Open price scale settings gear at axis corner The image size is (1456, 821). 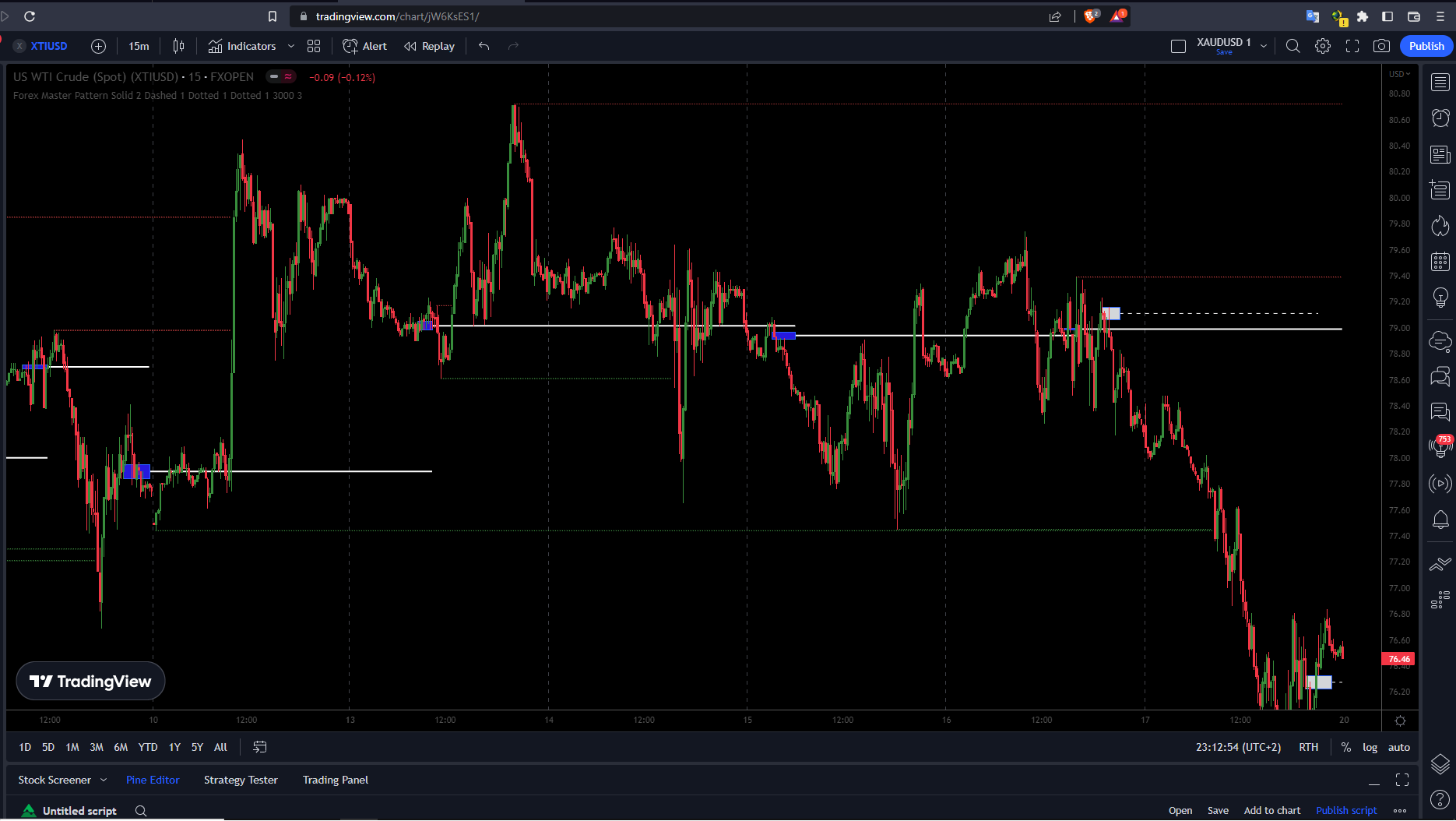pyautogui.click(x=1400, y=721)
